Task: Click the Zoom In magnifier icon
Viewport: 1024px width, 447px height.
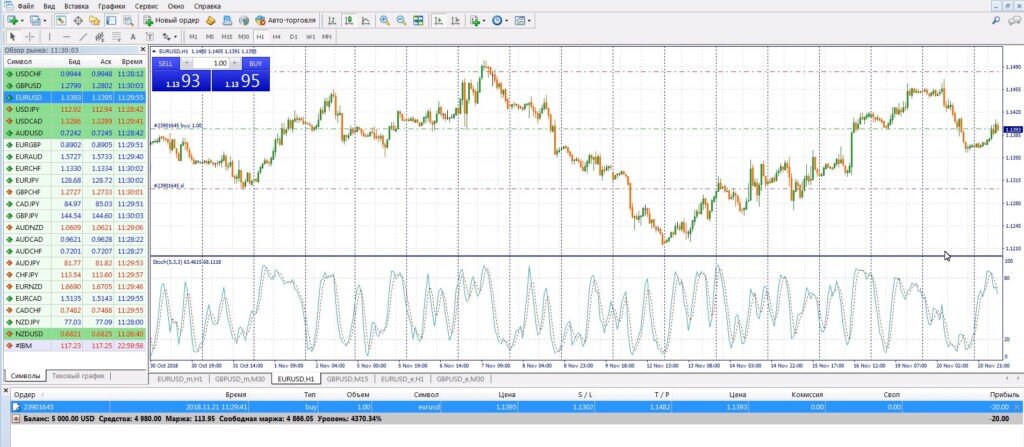Action: [x=382, y=20]
